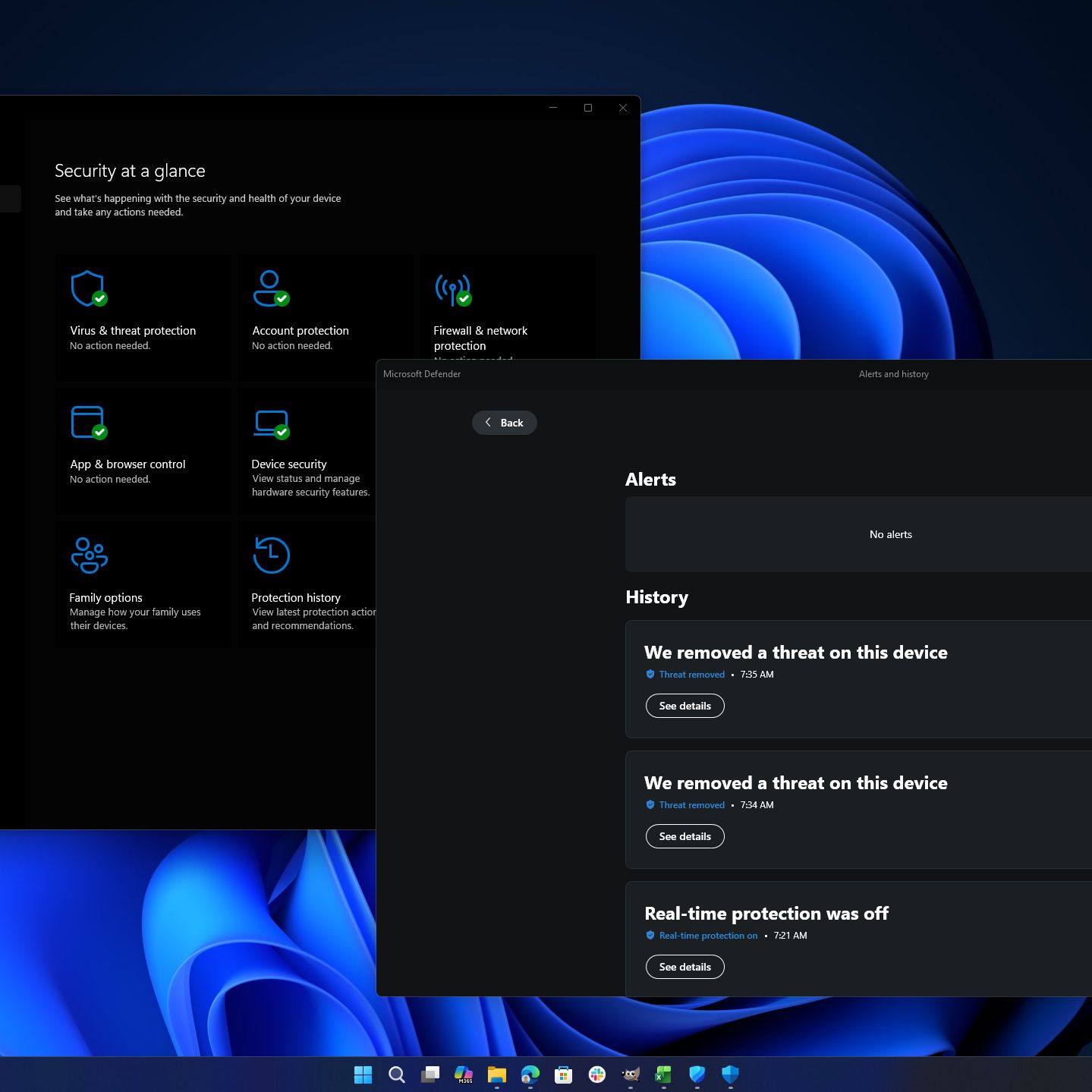Image resolution: width=1092 pixels, height=1092 pixels.
Task: Click the Alerts and history title text
Action: [x=894, y=373]
